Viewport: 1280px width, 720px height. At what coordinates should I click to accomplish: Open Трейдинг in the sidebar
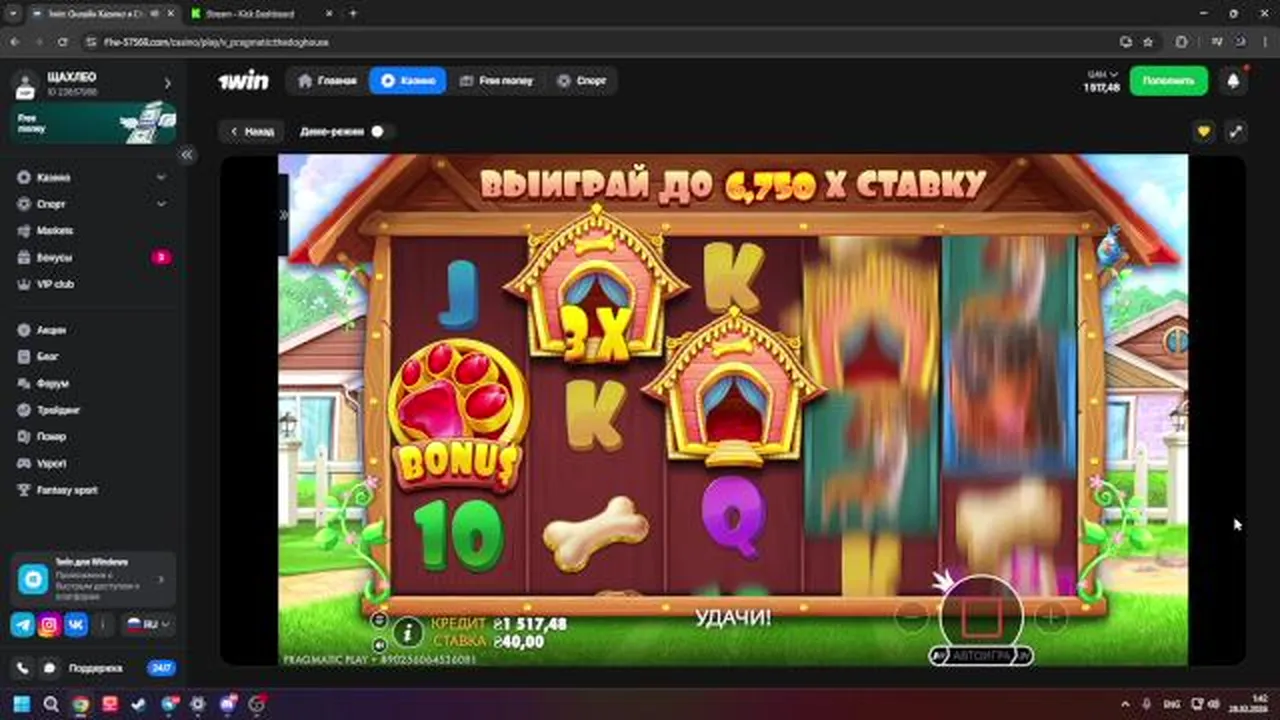coord(93,410)
